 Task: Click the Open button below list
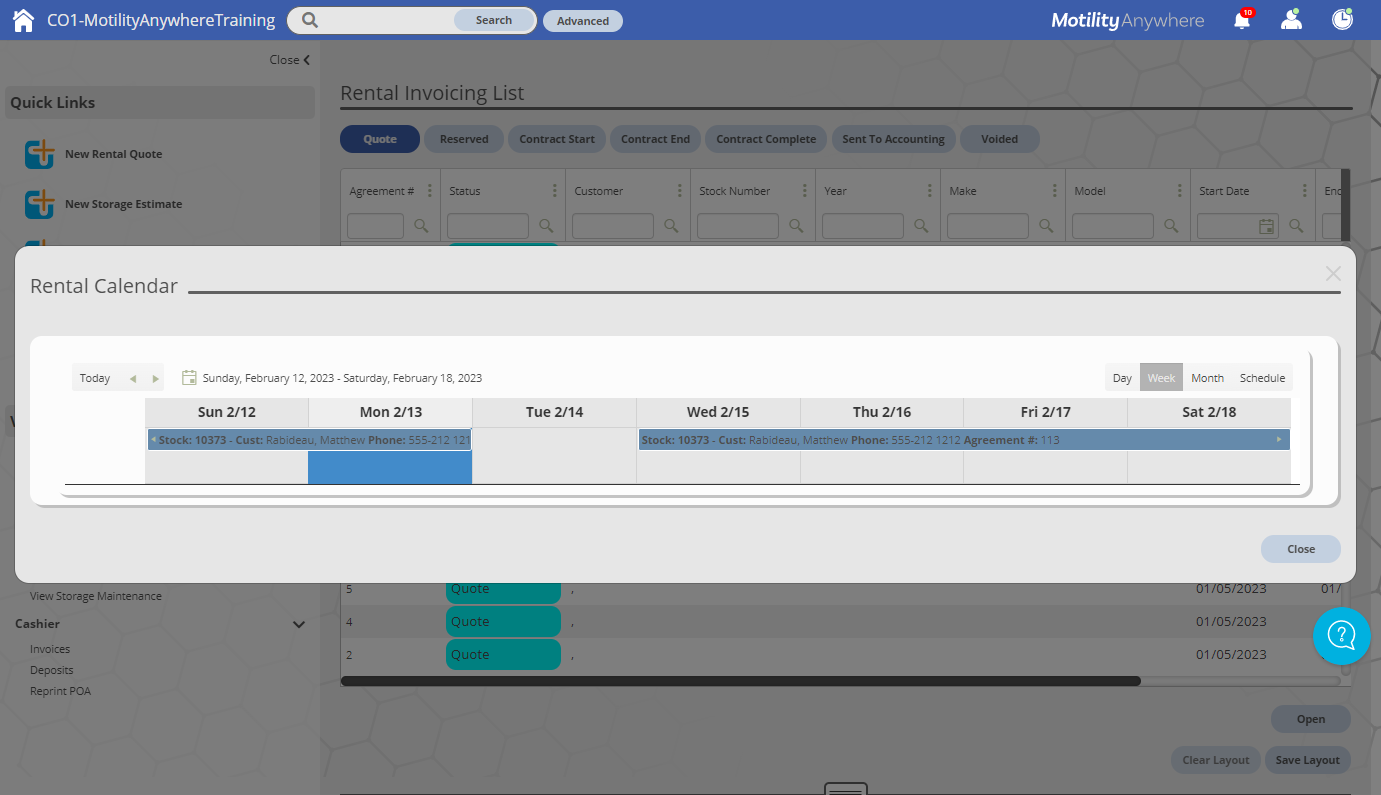pyautogui.click(x=1311, y=719)
